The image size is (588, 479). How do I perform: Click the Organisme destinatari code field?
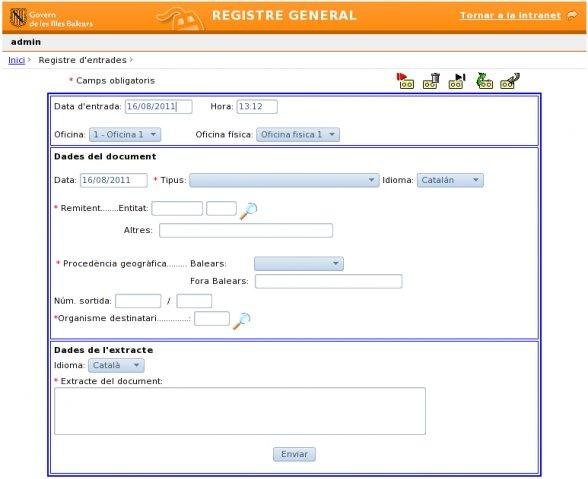(212, 318)
